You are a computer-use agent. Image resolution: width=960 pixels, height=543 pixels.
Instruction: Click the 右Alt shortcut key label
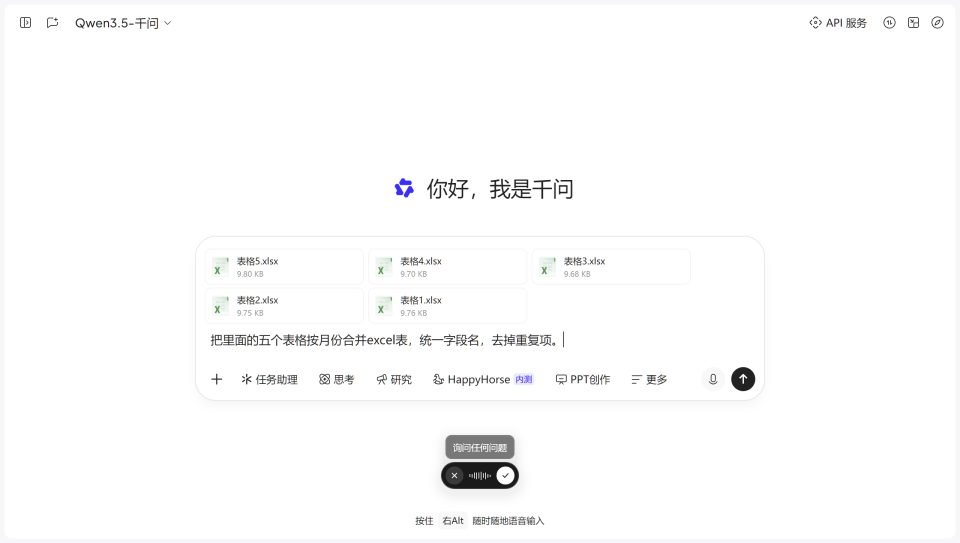pyautogui.click(x=453, y=521)
